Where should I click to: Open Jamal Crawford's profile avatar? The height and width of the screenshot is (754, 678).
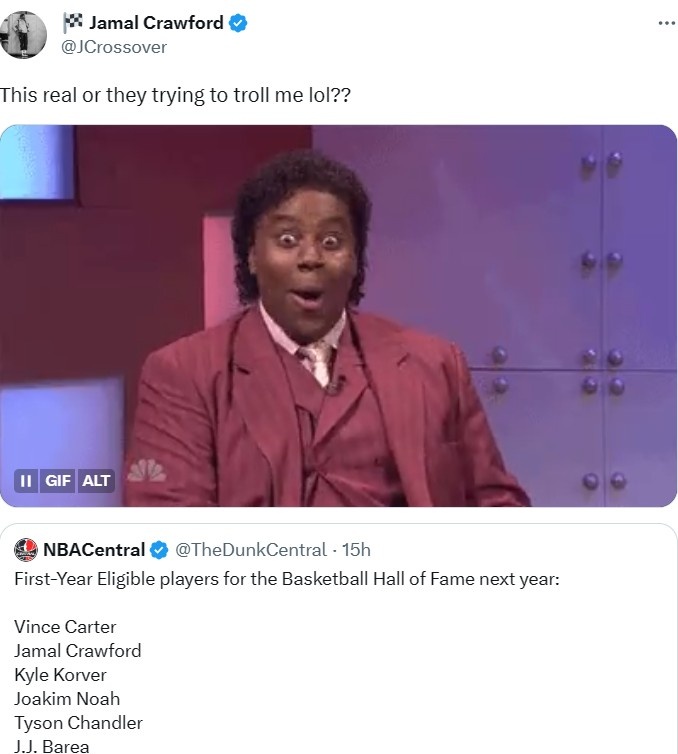click(x=23, y=35)
